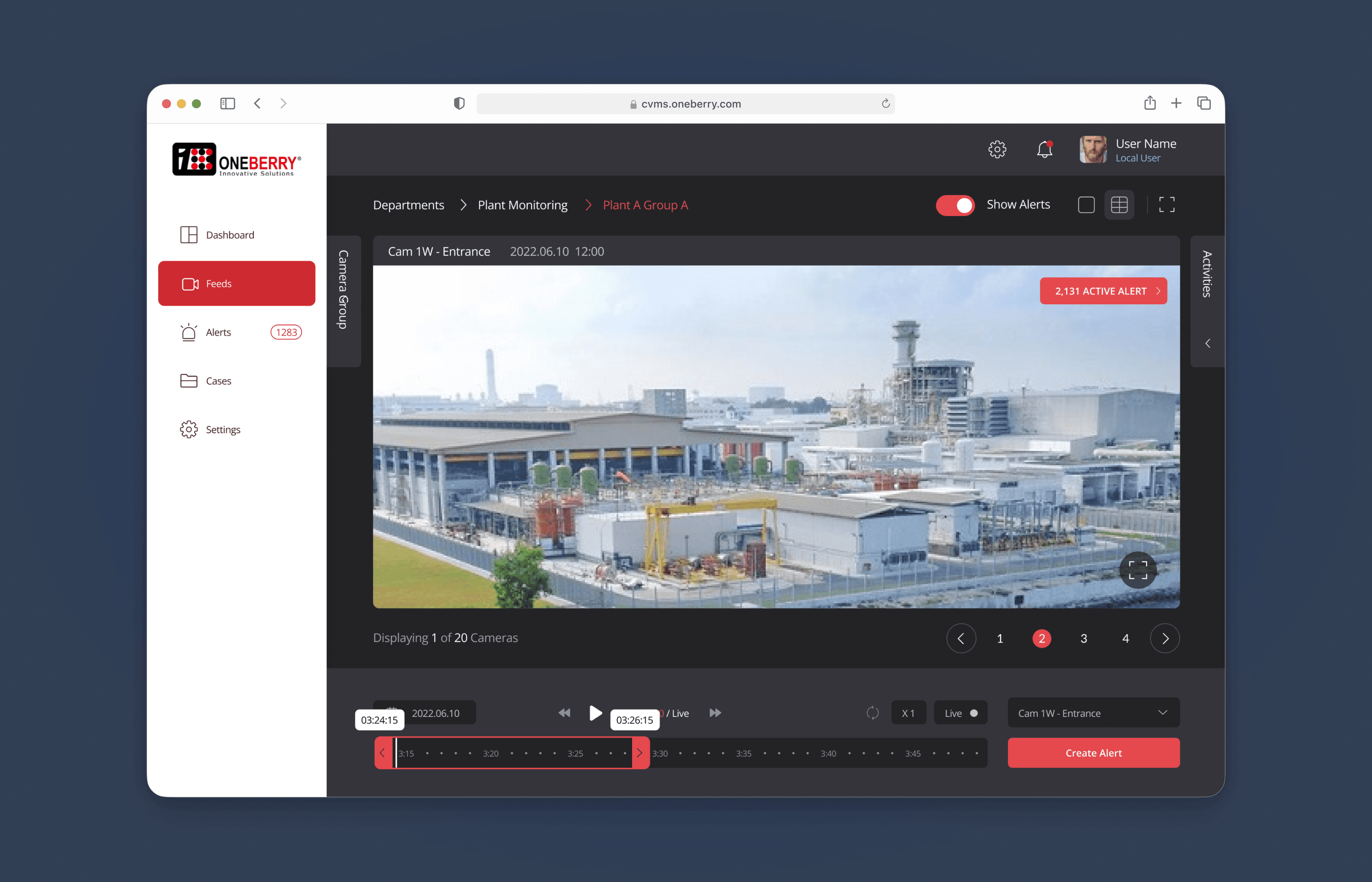Select the Feeds sidebar item
The image size is (1372, 882).
point(237,284)
